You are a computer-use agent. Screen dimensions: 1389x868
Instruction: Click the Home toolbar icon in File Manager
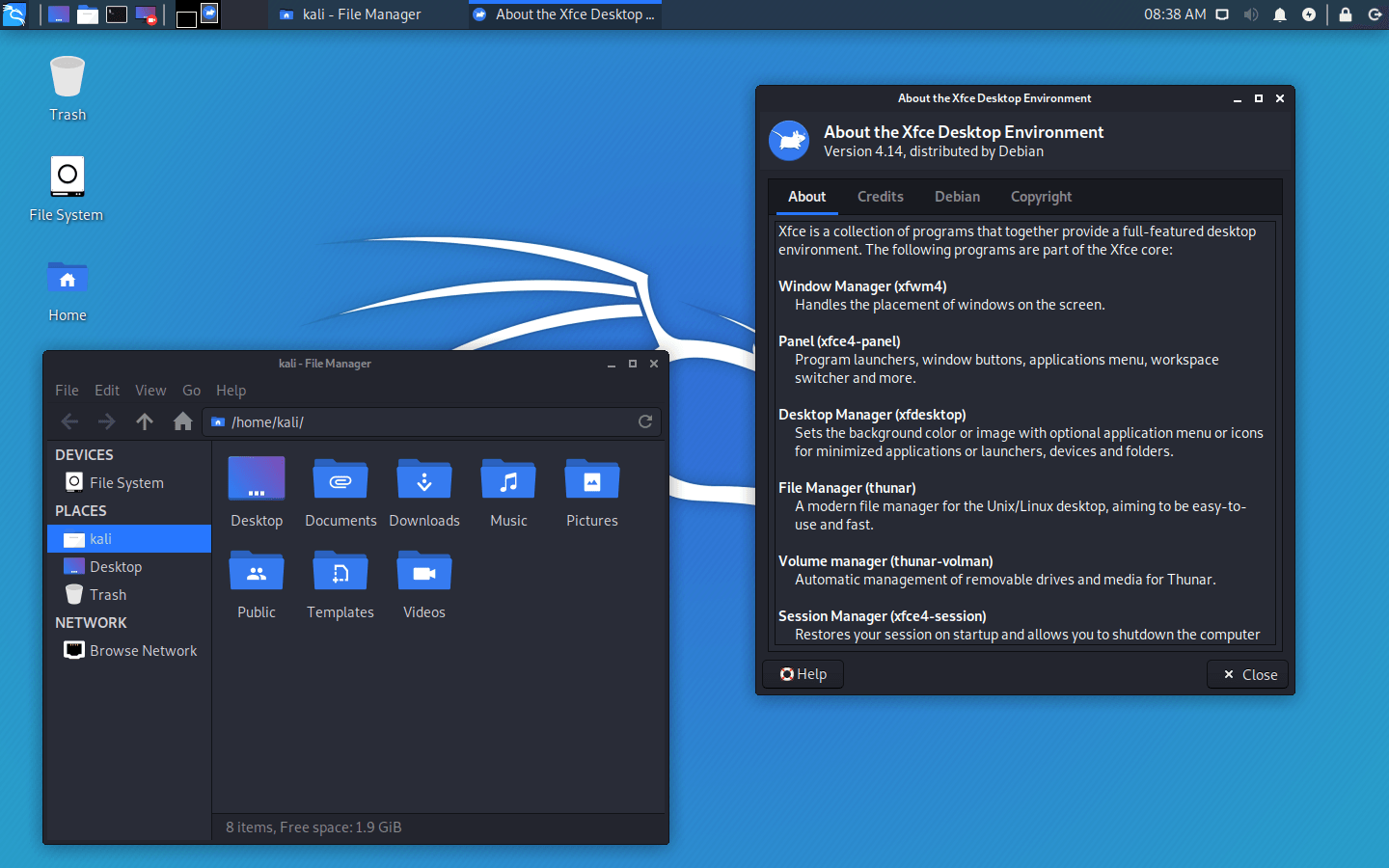182,421
